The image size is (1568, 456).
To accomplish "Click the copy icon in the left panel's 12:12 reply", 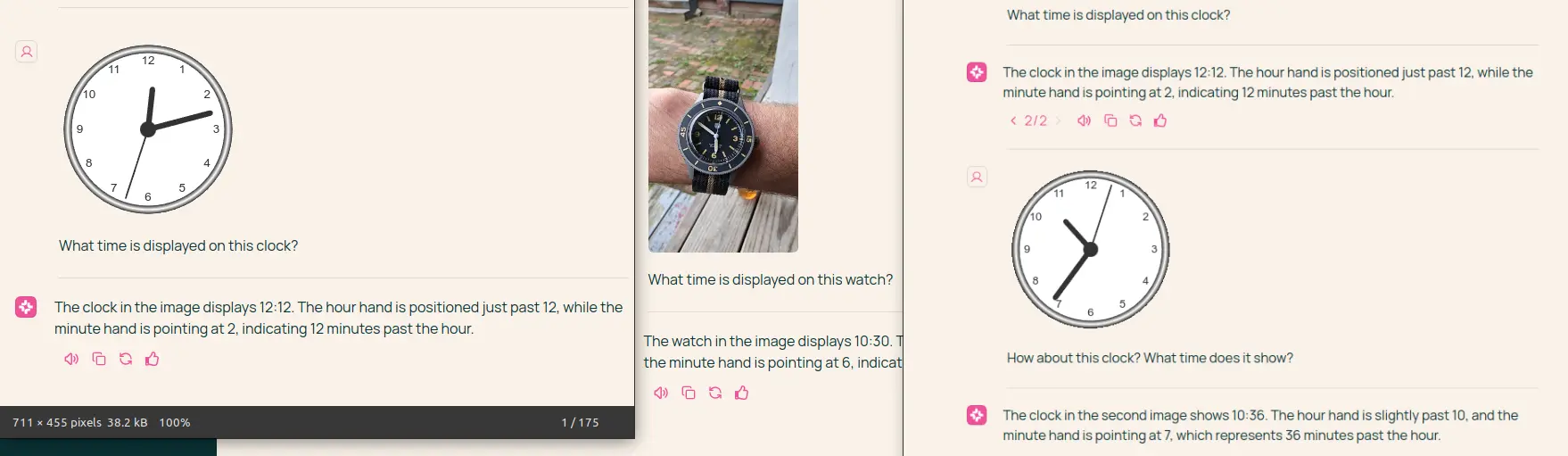I will (99, 359).
